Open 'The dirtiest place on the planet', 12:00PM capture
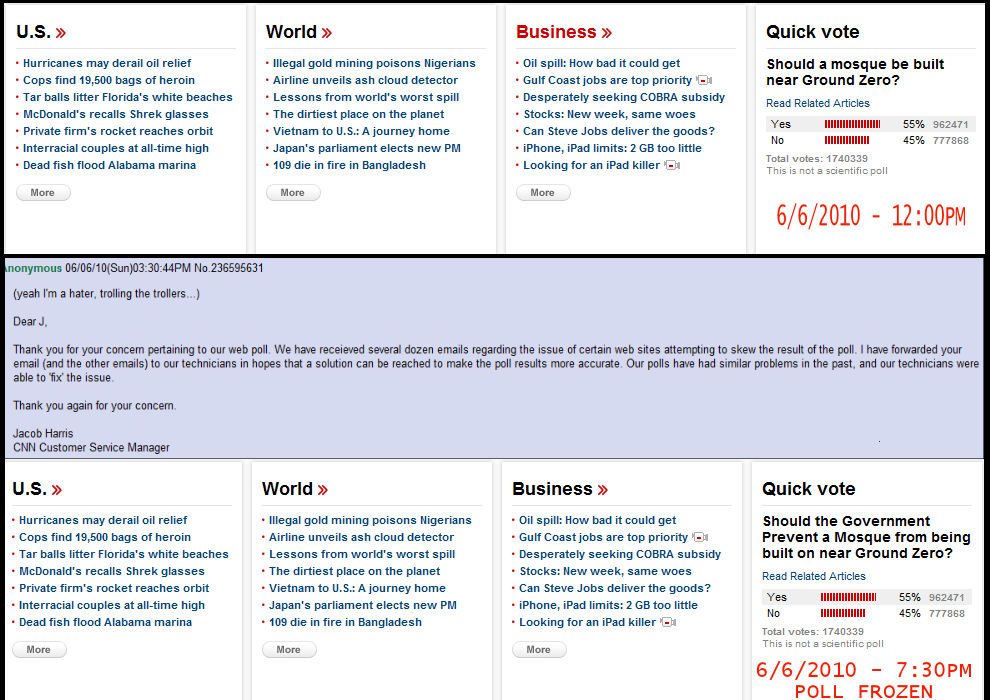This screenshot has height=700, width=990. coord(358,114)
